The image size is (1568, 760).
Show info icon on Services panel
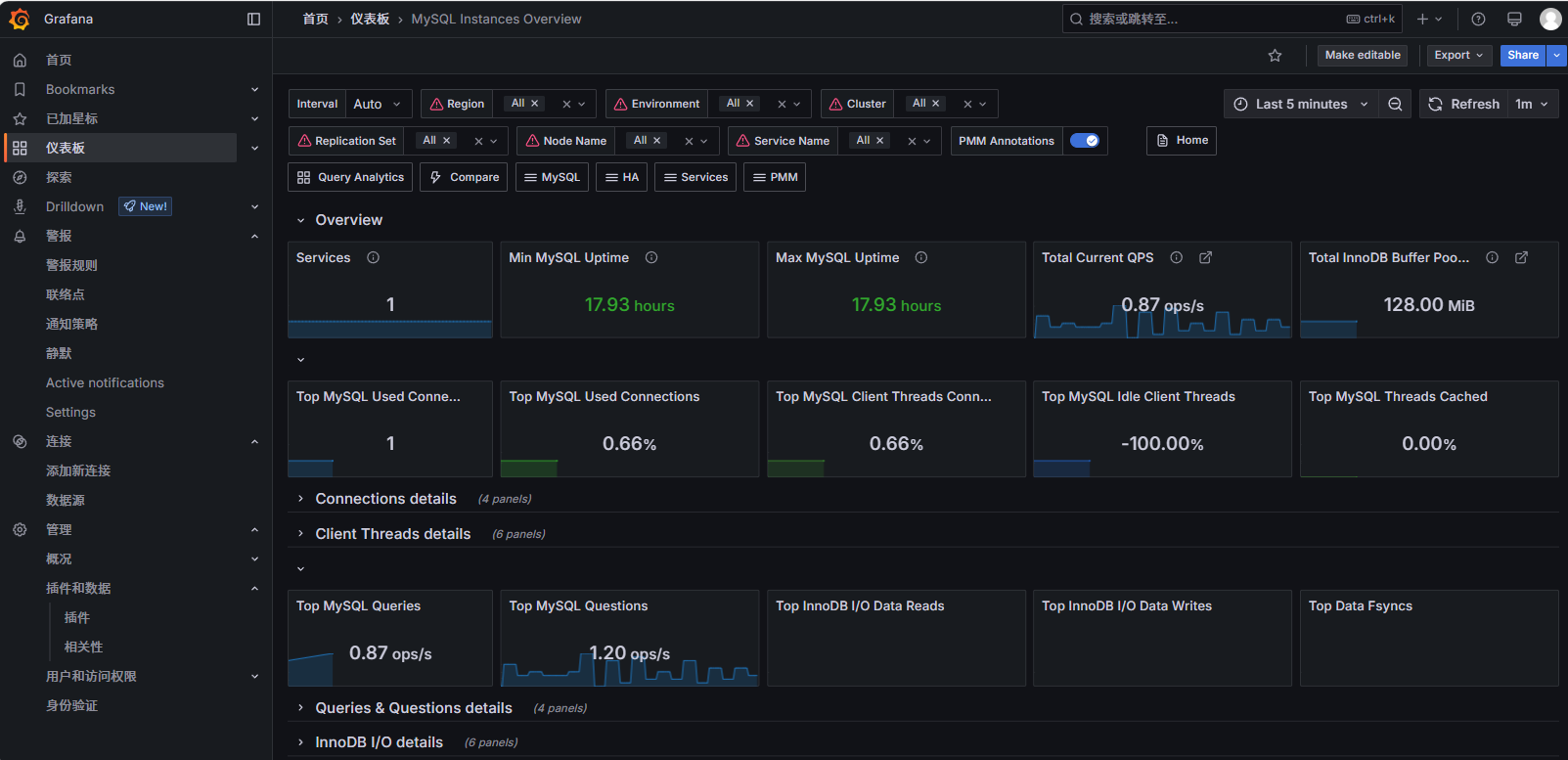(373, 257)
